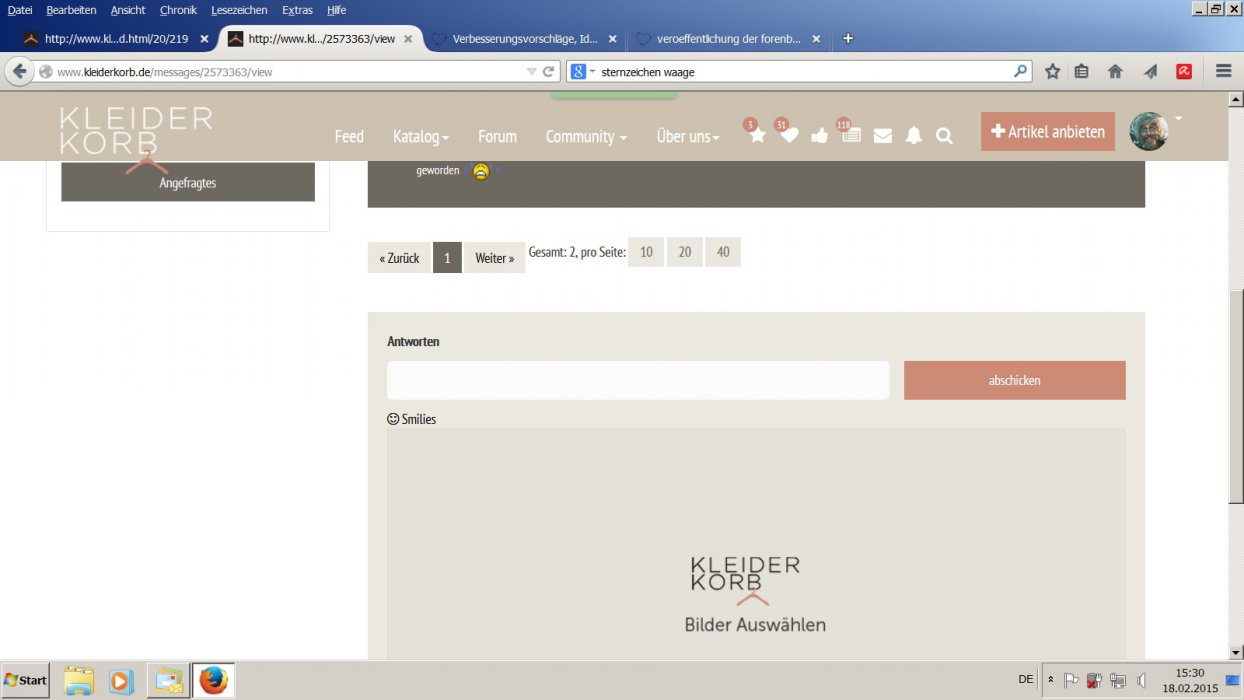Click the site search magnifier icon
The height and width of the screenshot is (700, 1244).
944,136
